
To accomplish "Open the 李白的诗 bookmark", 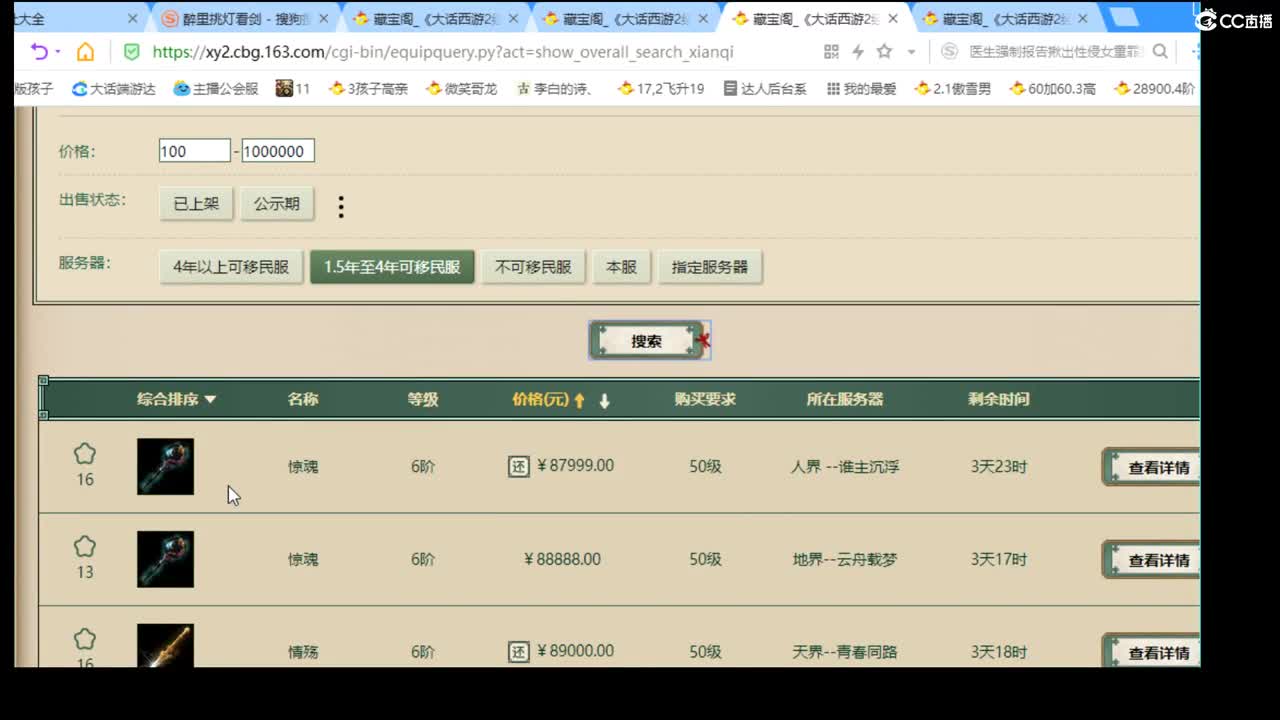I will (555, 89).
